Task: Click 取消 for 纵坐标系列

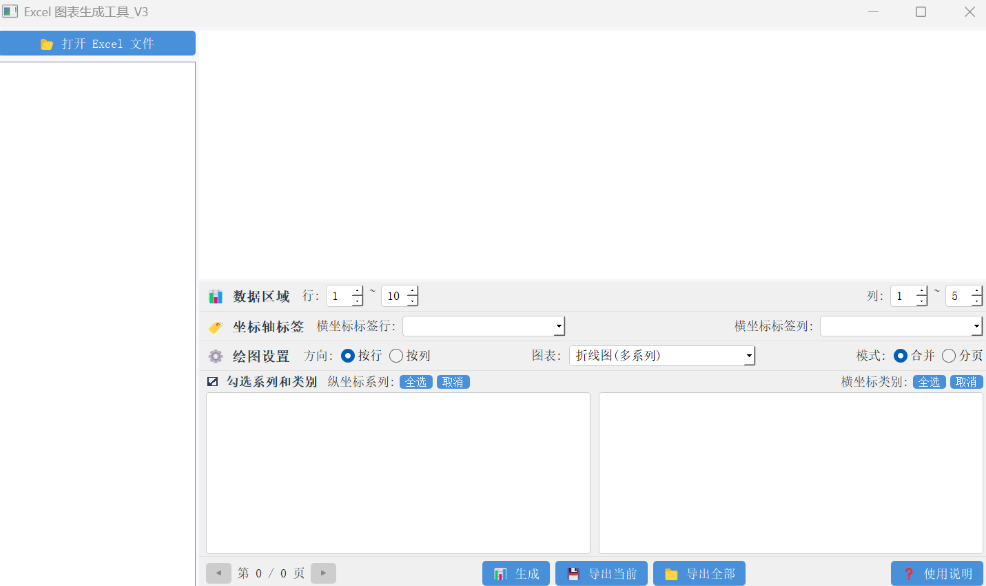Action: click(453, 382)
